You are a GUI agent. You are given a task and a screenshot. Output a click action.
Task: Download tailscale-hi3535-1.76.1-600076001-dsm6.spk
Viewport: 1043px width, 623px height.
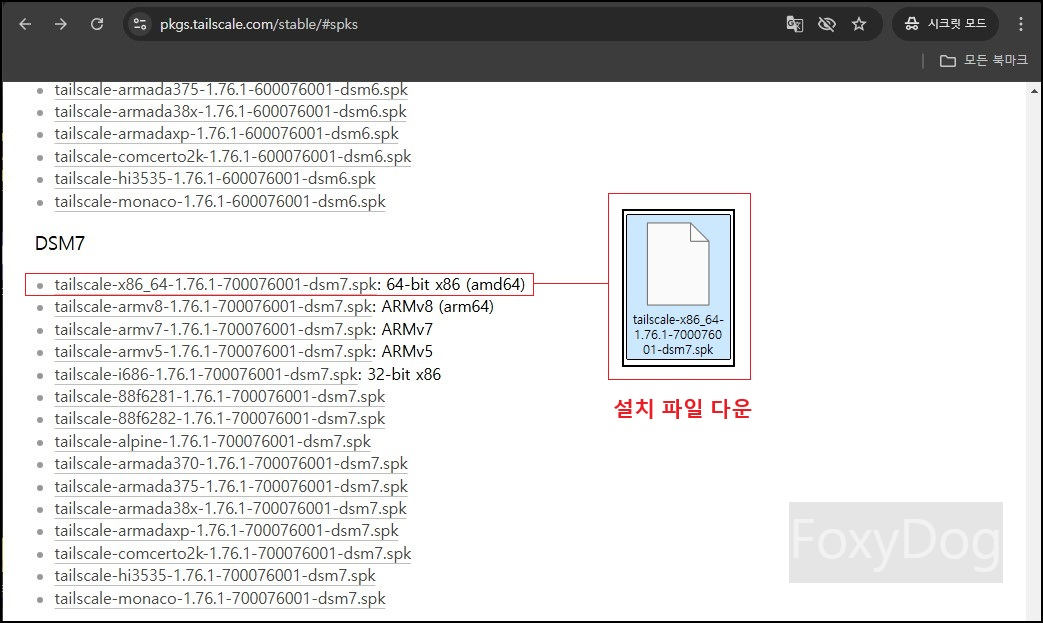[x=215, y=178]
